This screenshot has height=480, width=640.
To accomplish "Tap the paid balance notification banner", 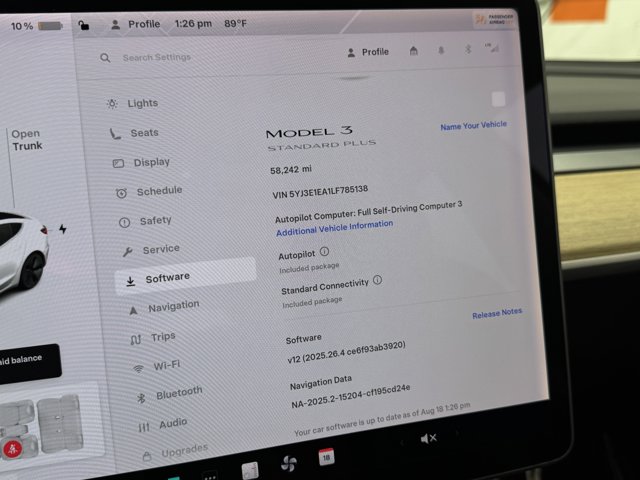I will pos(29,363).
